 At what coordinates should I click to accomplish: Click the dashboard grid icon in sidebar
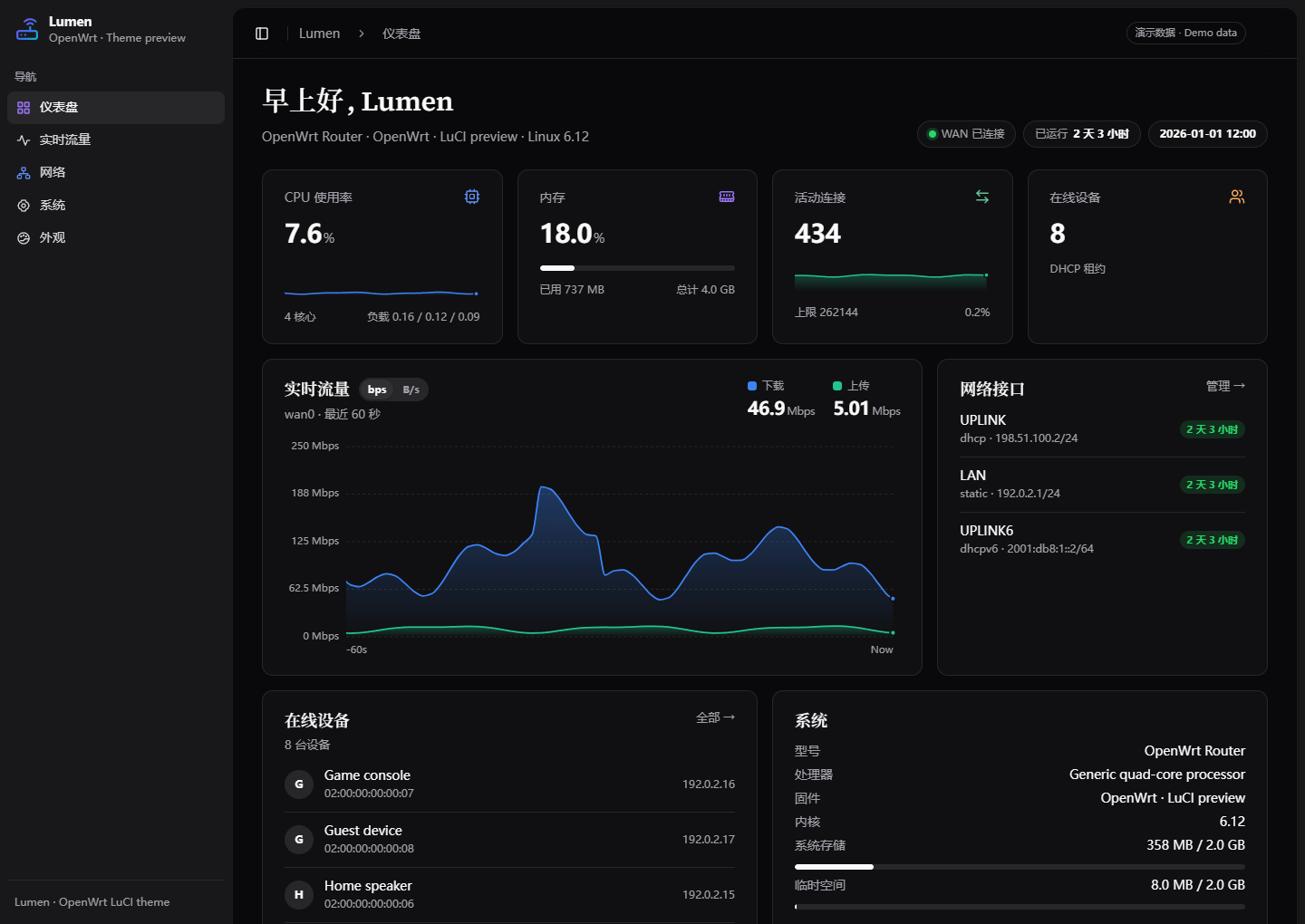pyautogui.click(x=24, y=108)
